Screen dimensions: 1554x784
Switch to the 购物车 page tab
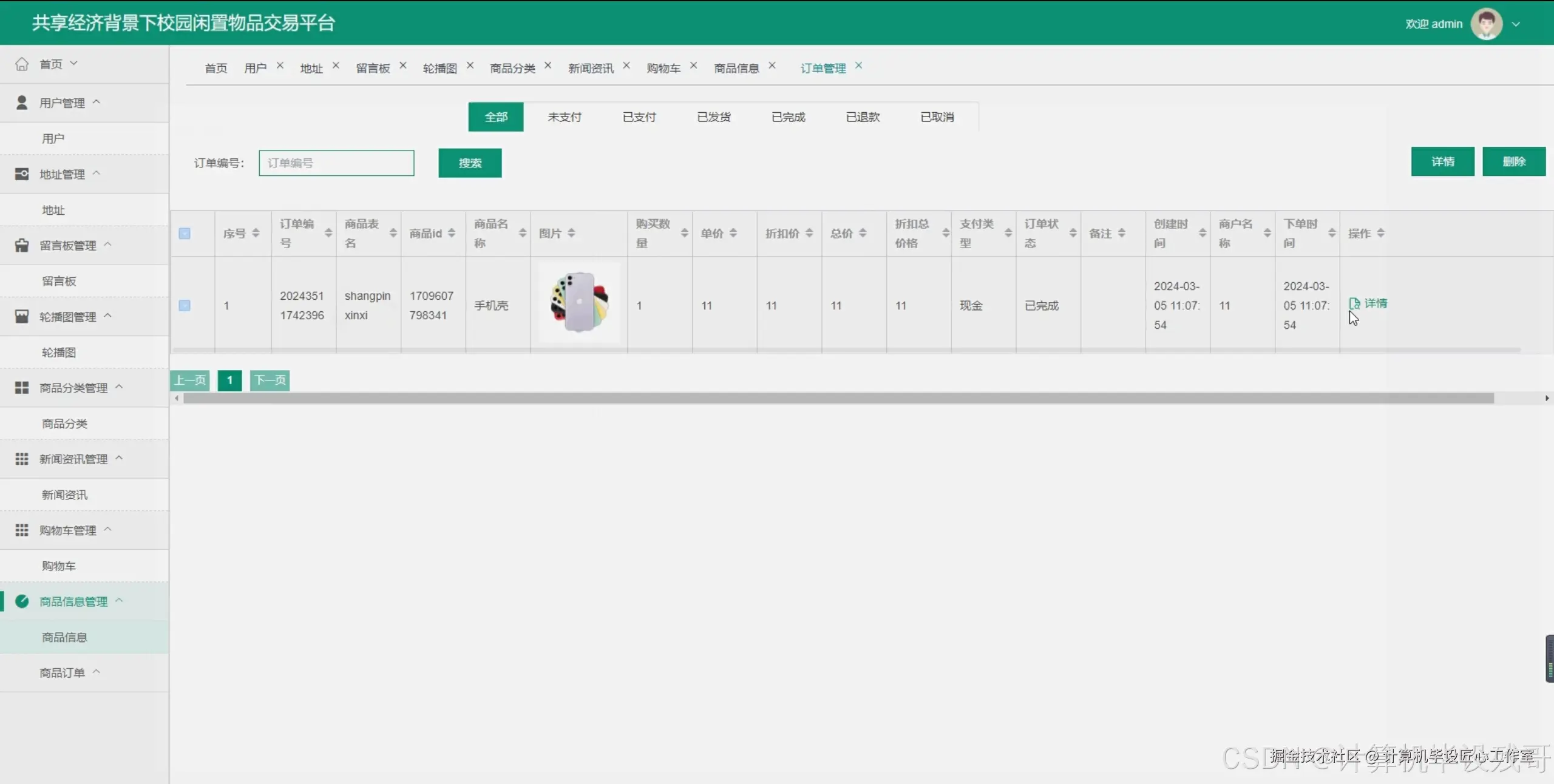(x=663, y=68)
